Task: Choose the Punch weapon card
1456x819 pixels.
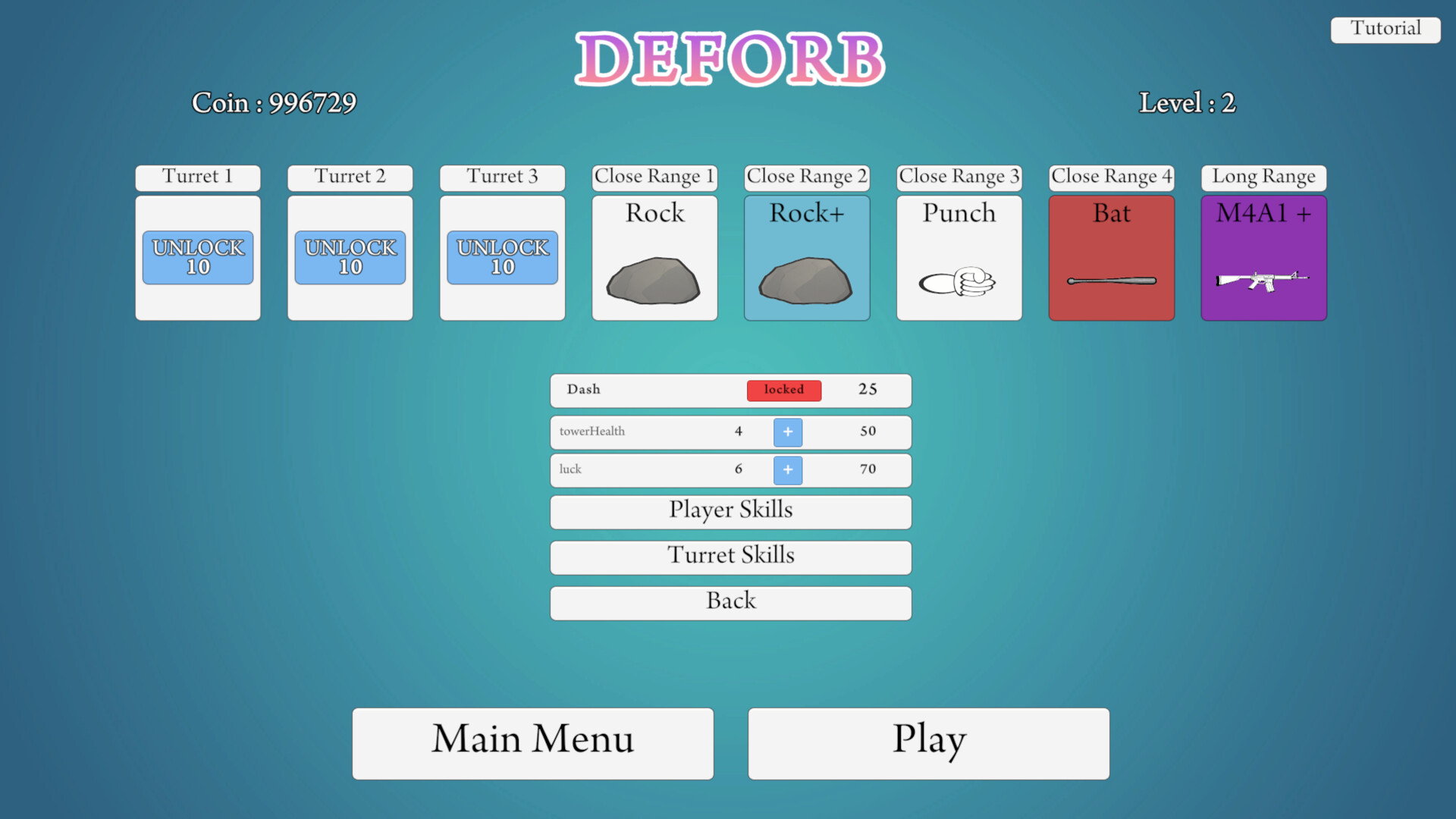Action: coord(959,258)
